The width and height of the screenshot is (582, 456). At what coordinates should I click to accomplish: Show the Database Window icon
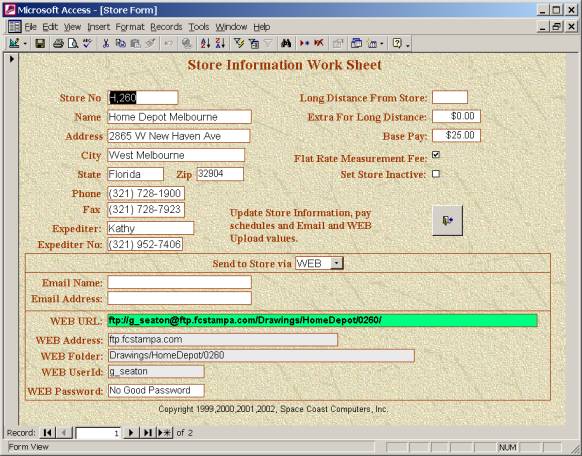click(x=356, y=43)
